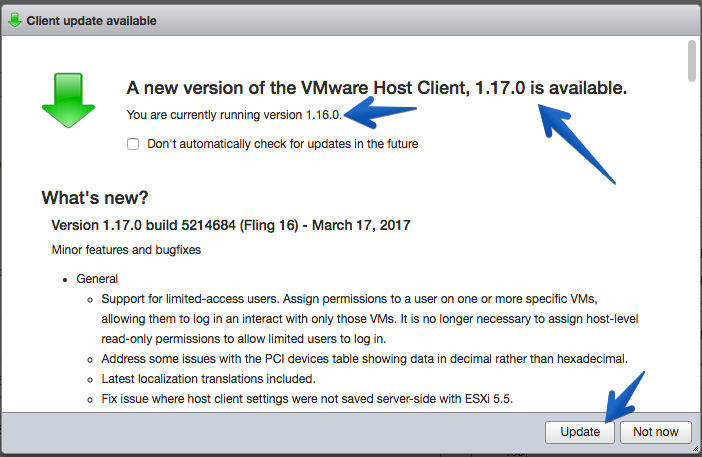Click the scrollbar track below the thumb
Screen dimensions: 702x457
point(692,246)
